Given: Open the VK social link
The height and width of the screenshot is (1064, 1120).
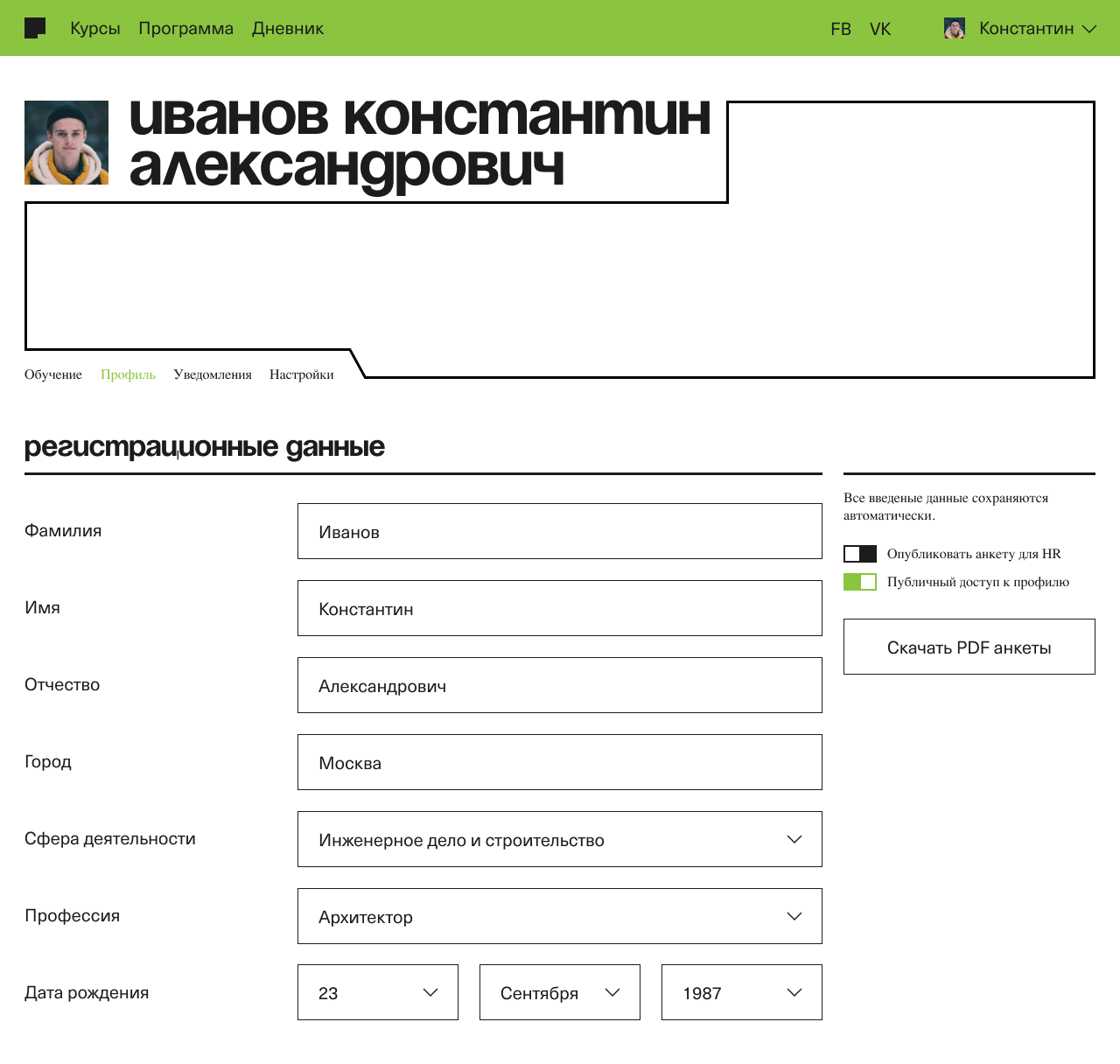Looking at the screenshot, I should [880, 29].
